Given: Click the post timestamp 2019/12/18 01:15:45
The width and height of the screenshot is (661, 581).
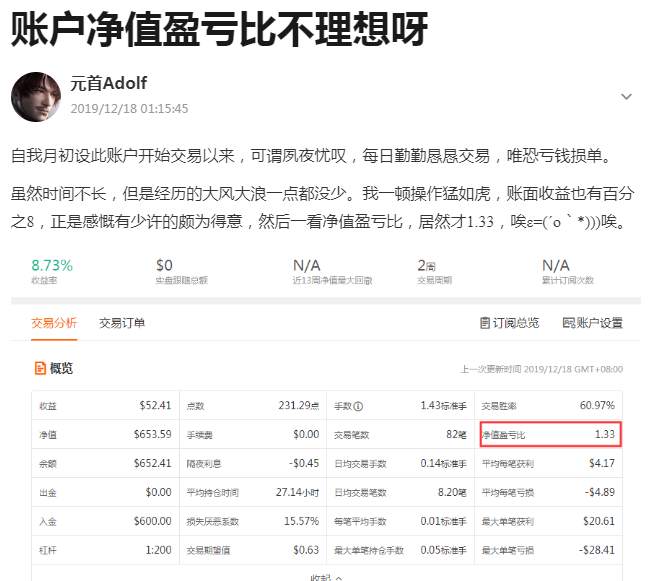Looking at the screenshot, I should click(129, 109).
